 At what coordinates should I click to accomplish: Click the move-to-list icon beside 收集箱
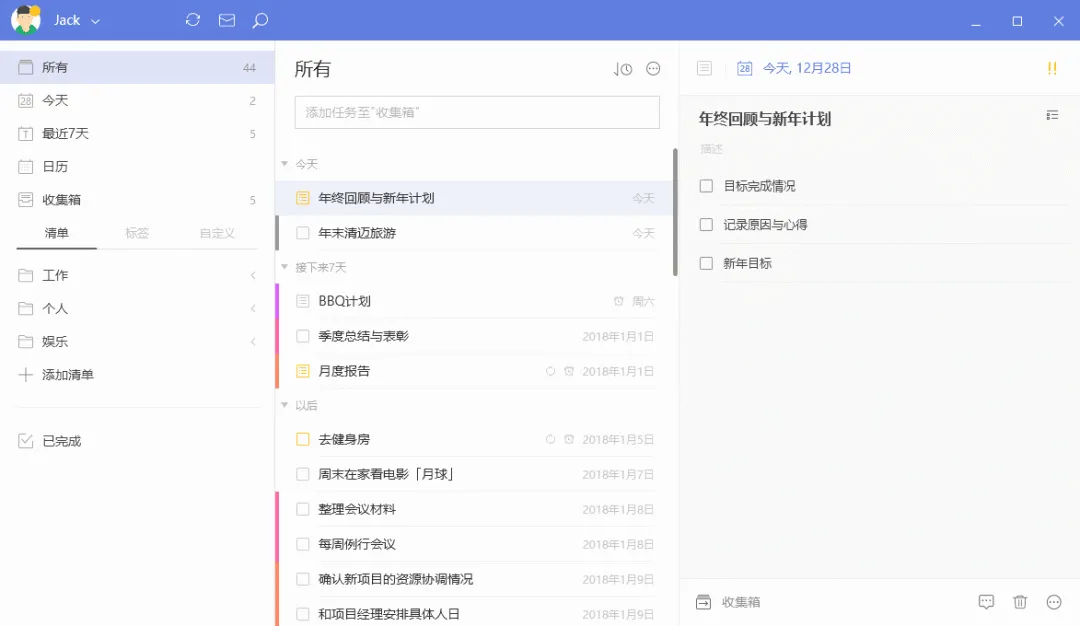point(703,602)
